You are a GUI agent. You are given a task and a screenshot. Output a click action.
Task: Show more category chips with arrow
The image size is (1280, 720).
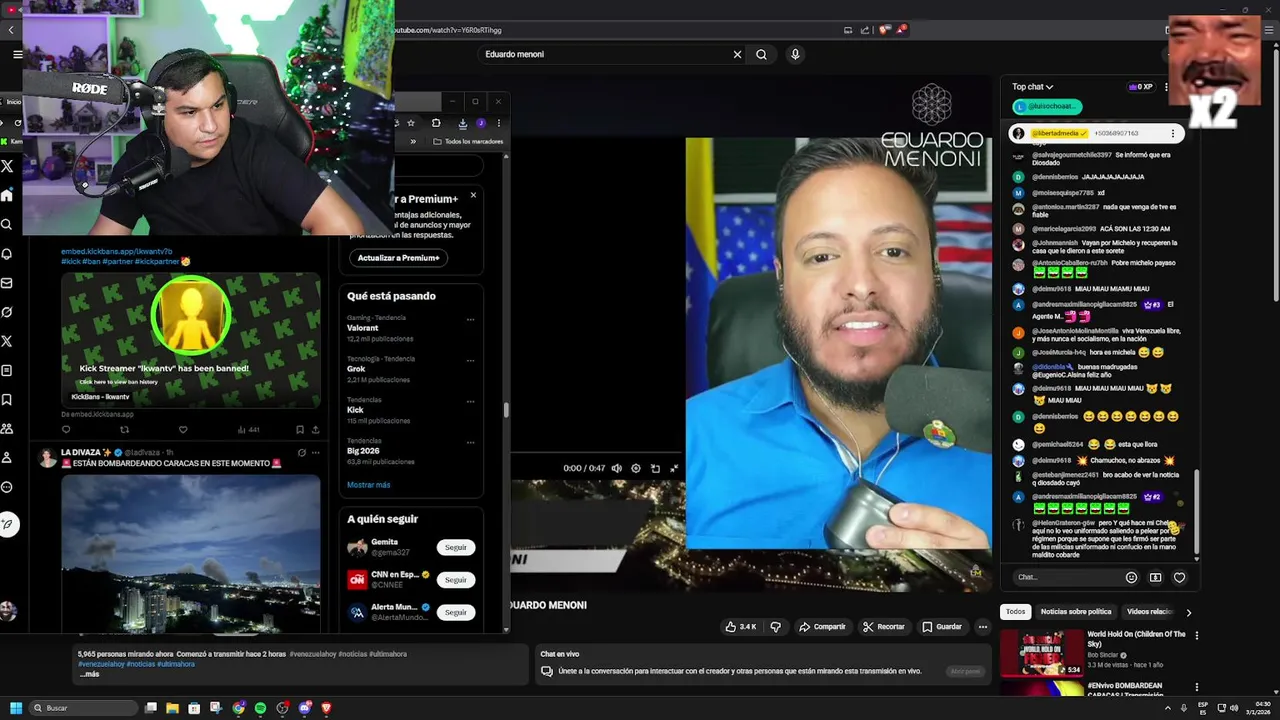coord(1188,612)
